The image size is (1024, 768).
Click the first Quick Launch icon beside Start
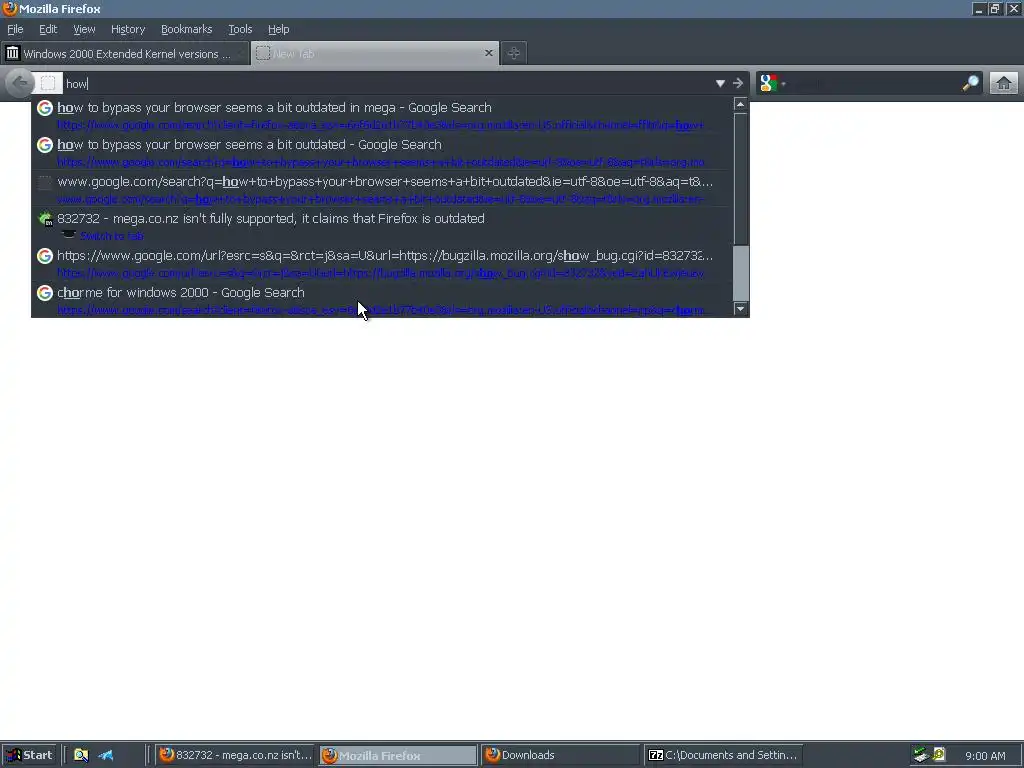81,755
